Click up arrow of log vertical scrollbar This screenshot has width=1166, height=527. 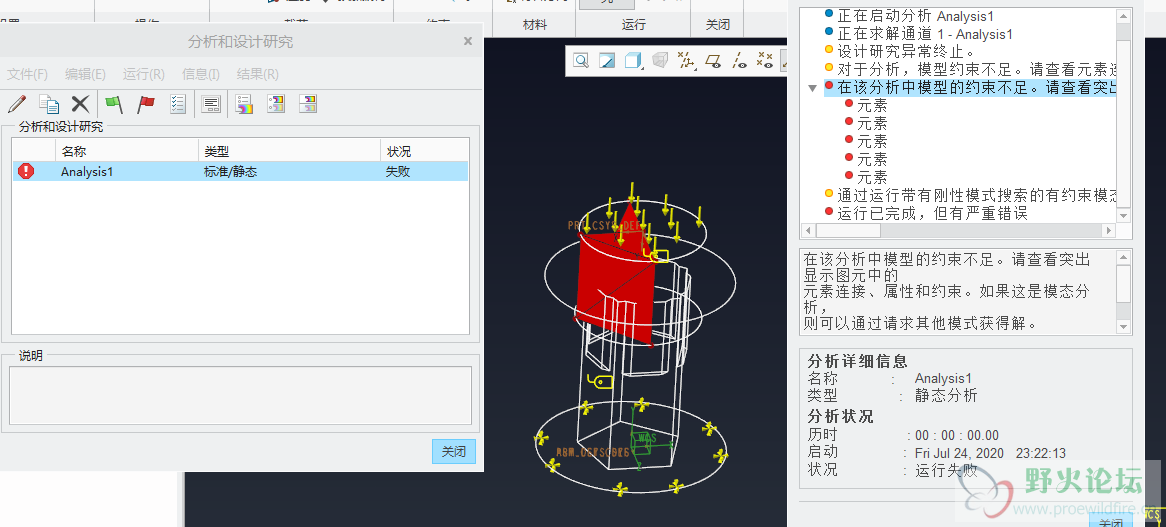[1124, 15]
